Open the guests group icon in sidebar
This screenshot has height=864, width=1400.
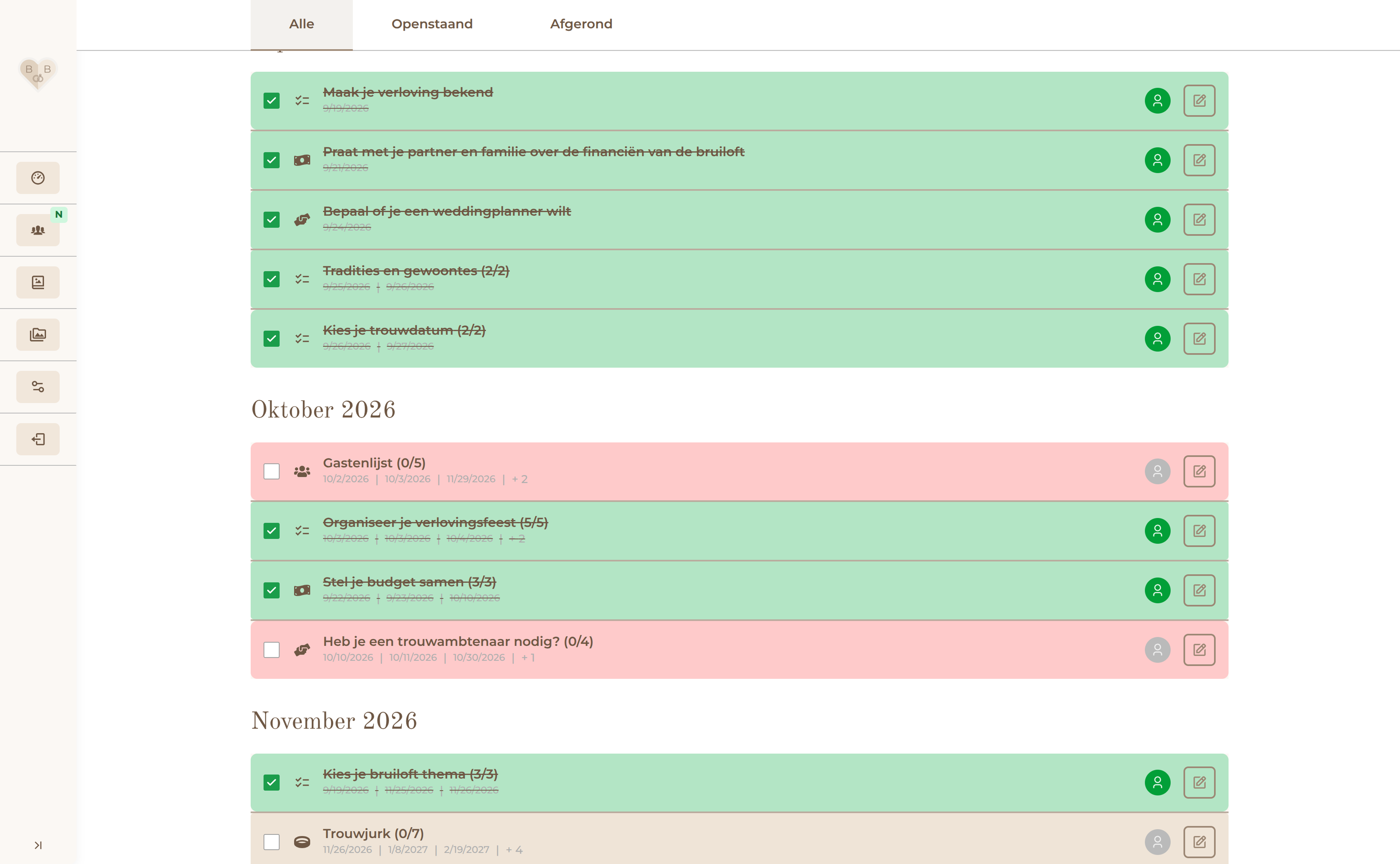pos(38,230)
